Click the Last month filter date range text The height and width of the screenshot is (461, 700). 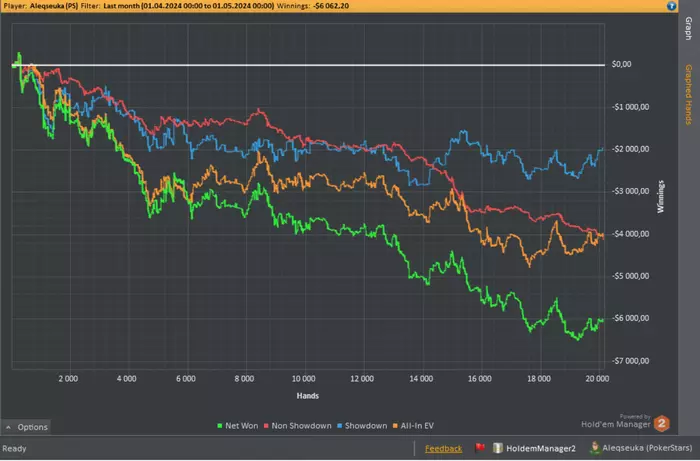[189, 6]
